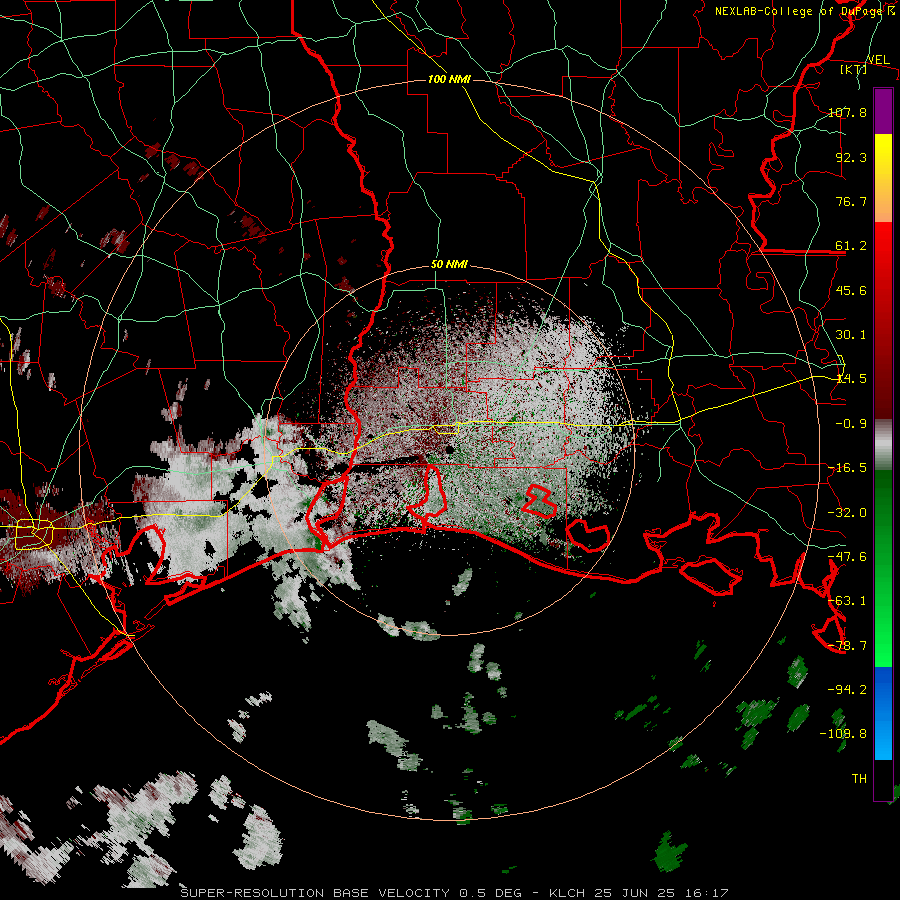This screenshot has width=900, height=900.
Task: Select the 30.1 scale value
Action: [x=851, y=335]
